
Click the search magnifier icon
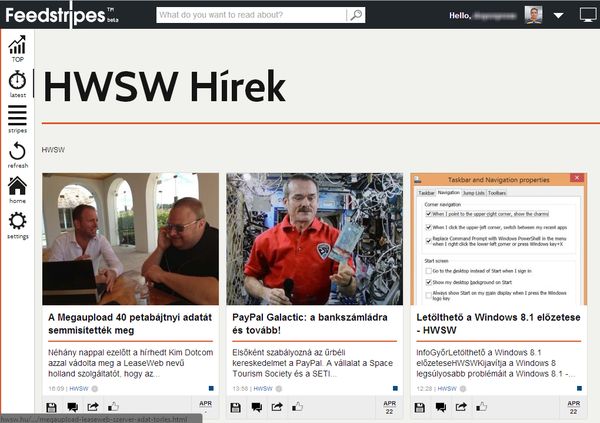pos(356,15)
